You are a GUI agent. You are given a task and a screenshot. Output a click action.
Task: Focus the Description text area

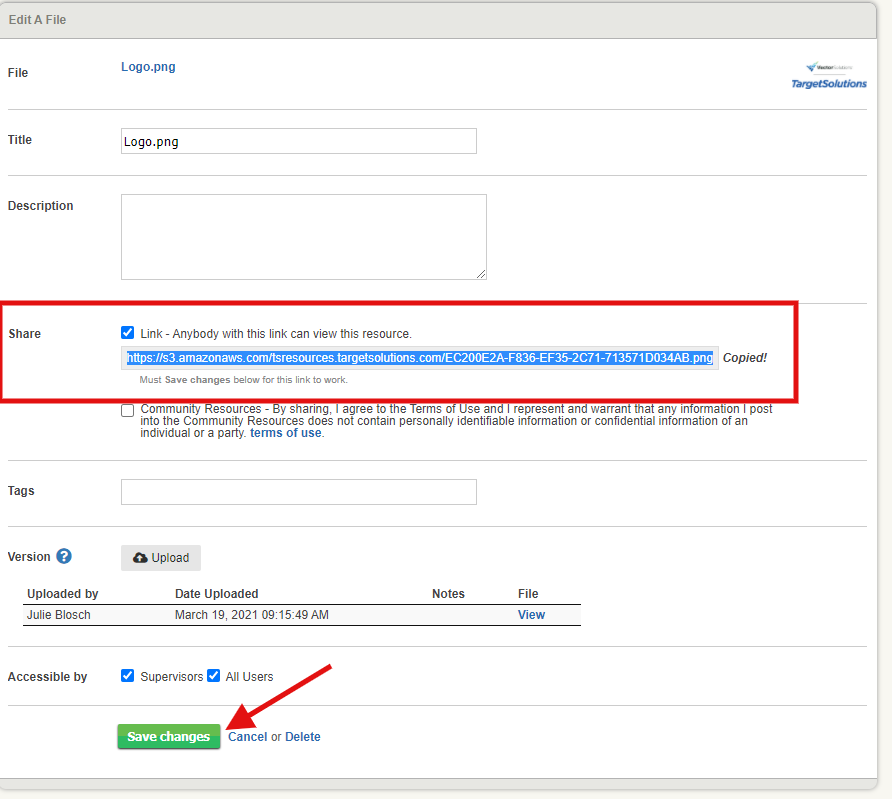click(303, 236)
